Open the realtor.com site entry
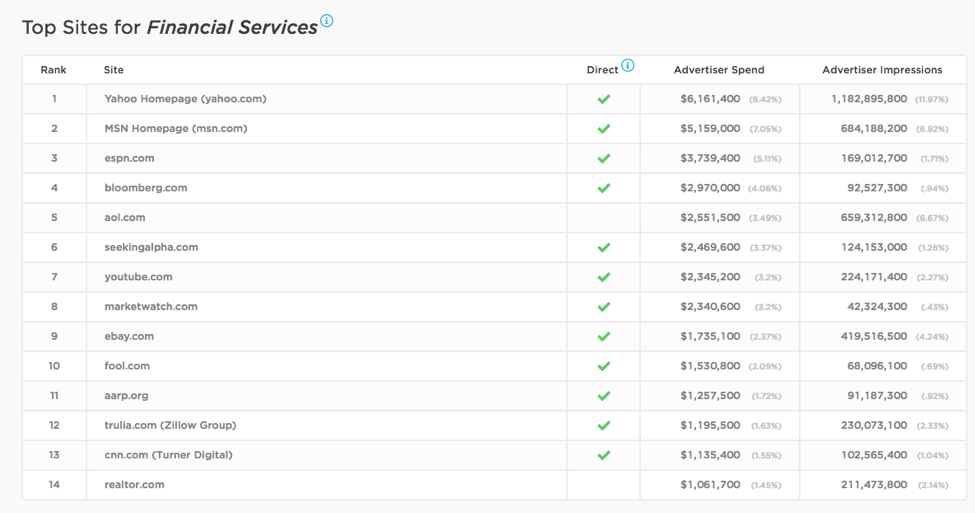The height and width of the screenshot is (513, 975). pyautogui.click(x=134, y=484)
